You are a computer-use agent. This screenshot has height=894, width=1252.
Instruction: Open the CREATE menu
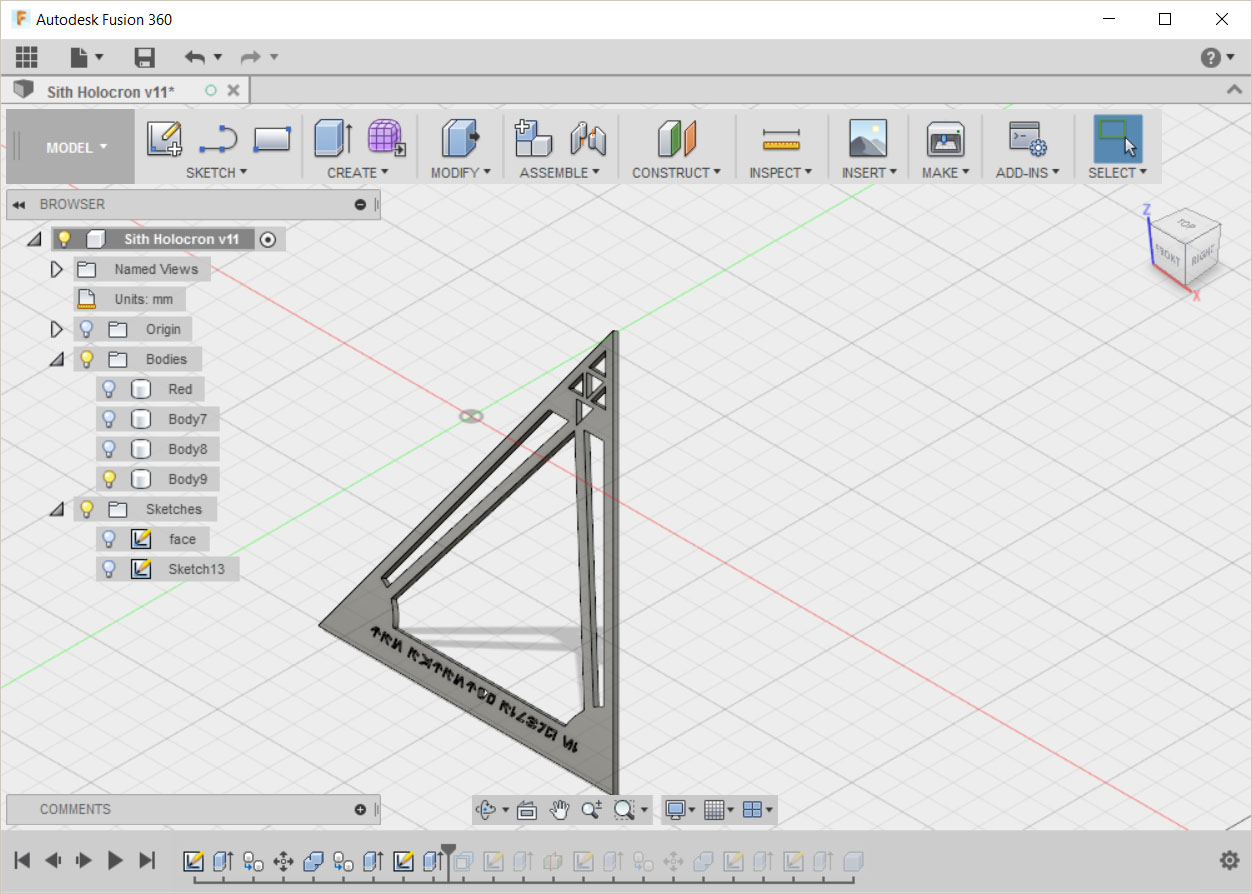click(x=358, y=172)
